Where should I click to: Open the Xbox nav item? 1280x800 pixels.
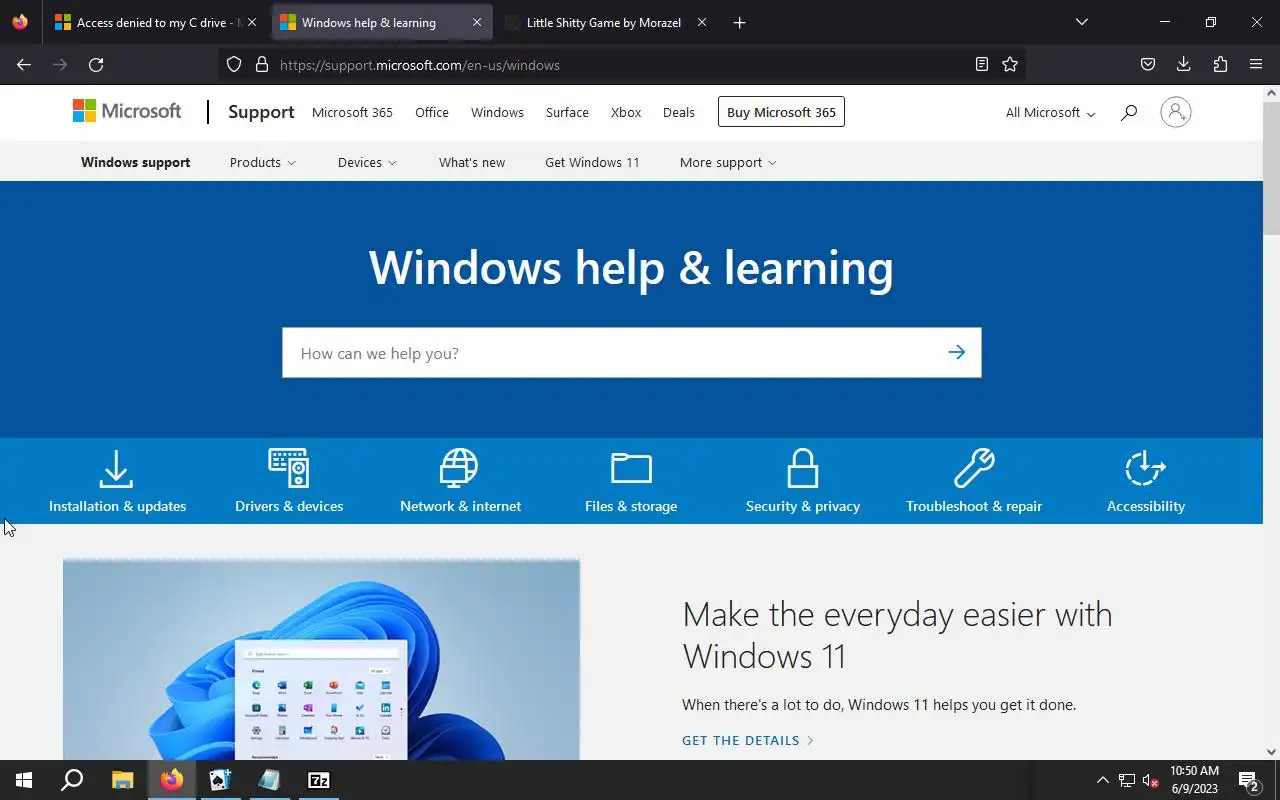626,112
